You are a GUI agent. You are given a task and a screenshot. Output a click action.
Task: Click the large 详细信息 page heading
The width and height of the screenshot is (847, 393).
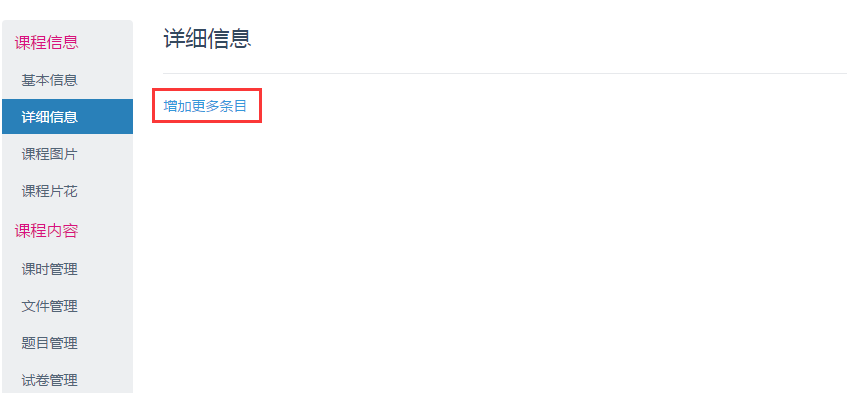click(207, 39)
